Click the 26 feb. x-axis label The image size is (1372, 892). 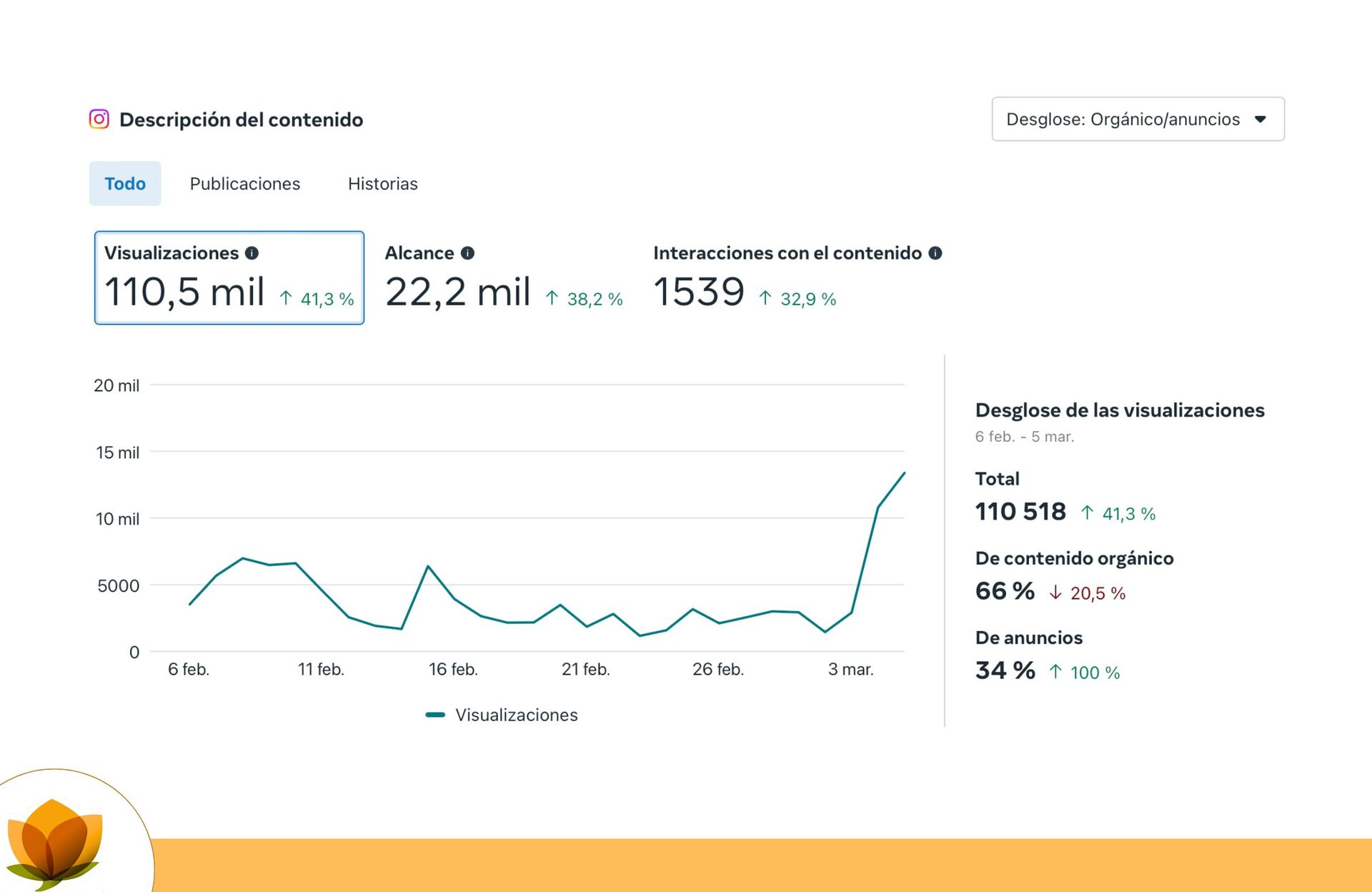[x=718, y=670]
